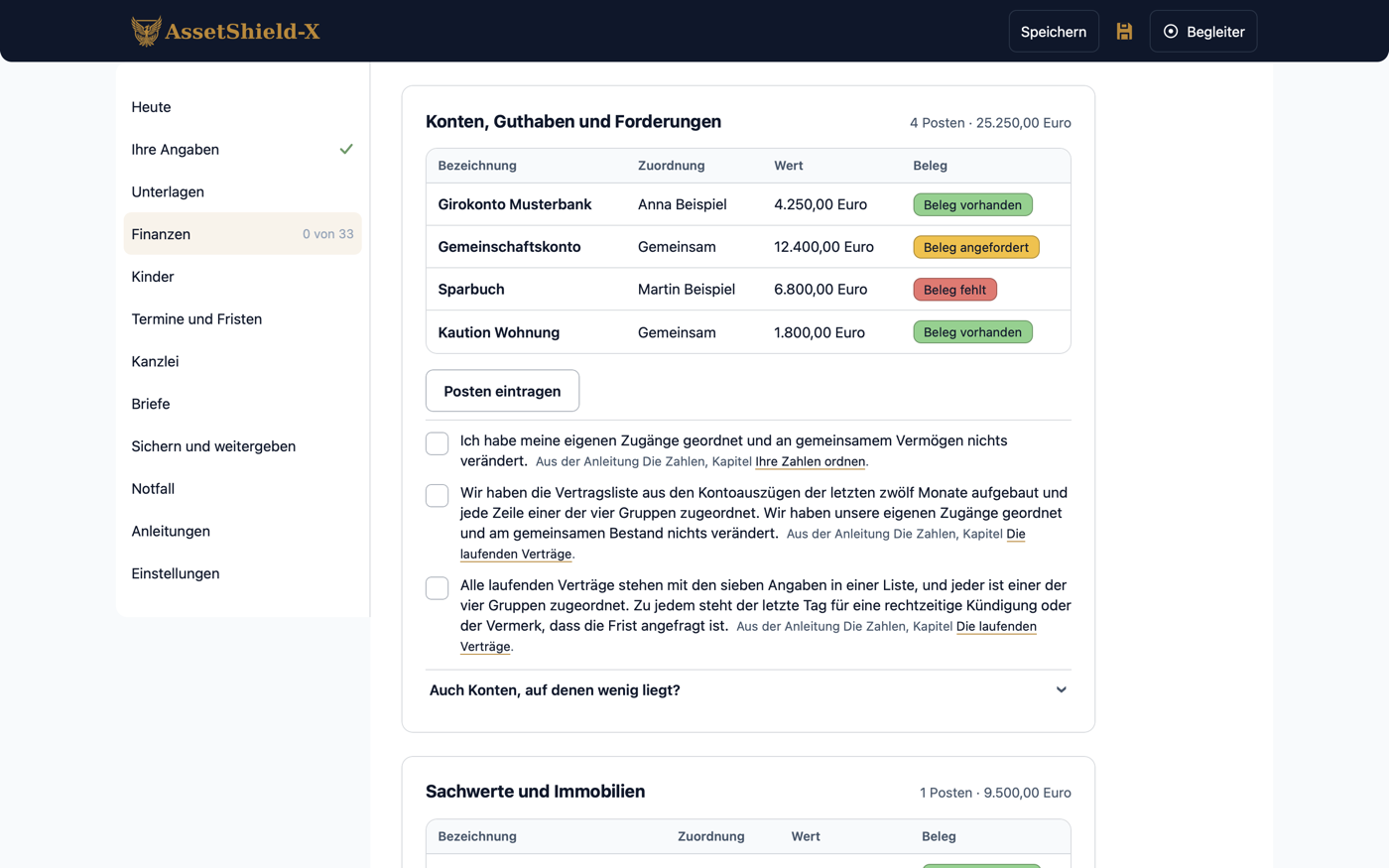Click the value 12.400,00 Euro
The image size is (1389, 868).
pyautogui.click(x=823, y=247)
